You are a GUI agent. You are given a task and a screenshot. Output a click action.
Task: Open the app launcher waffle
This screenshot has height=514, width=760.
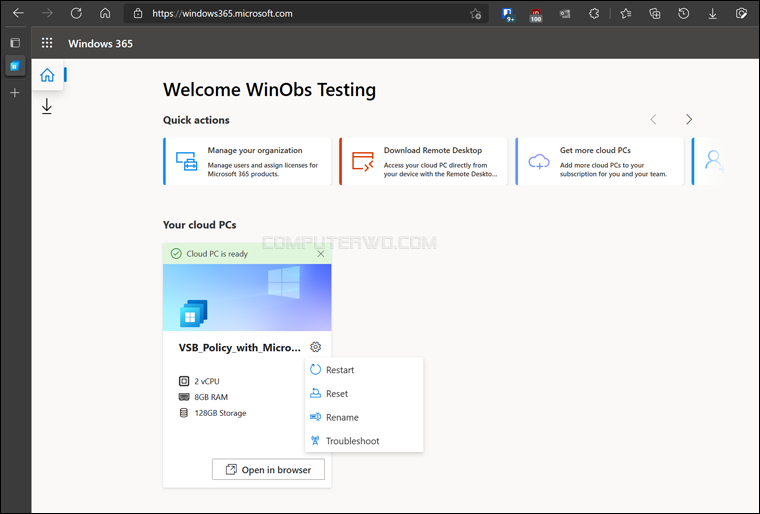point(47,43)
